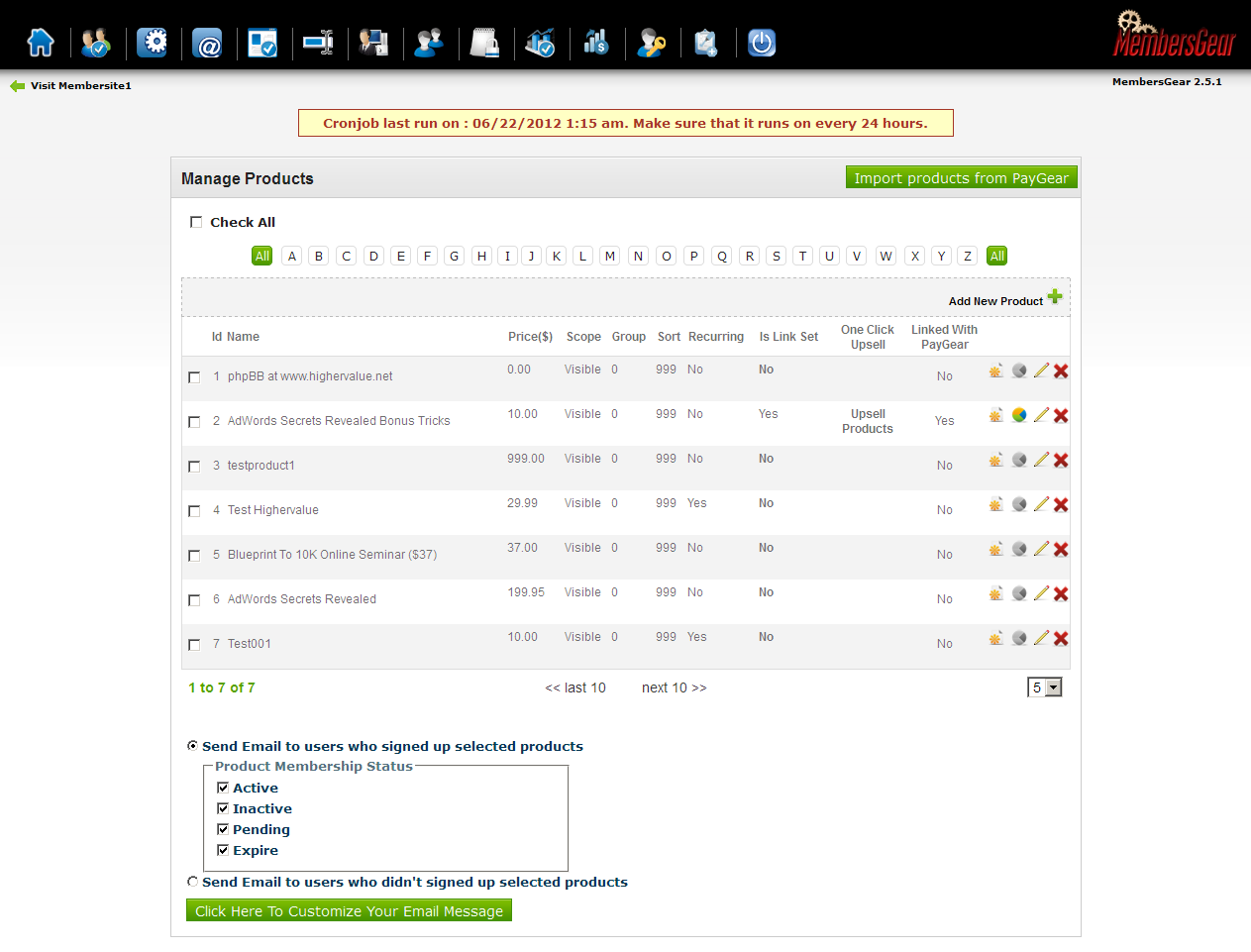Click product name Blueprint To 10K Online Seminar ($37)
1251x952 pixels.
[332, 555]
